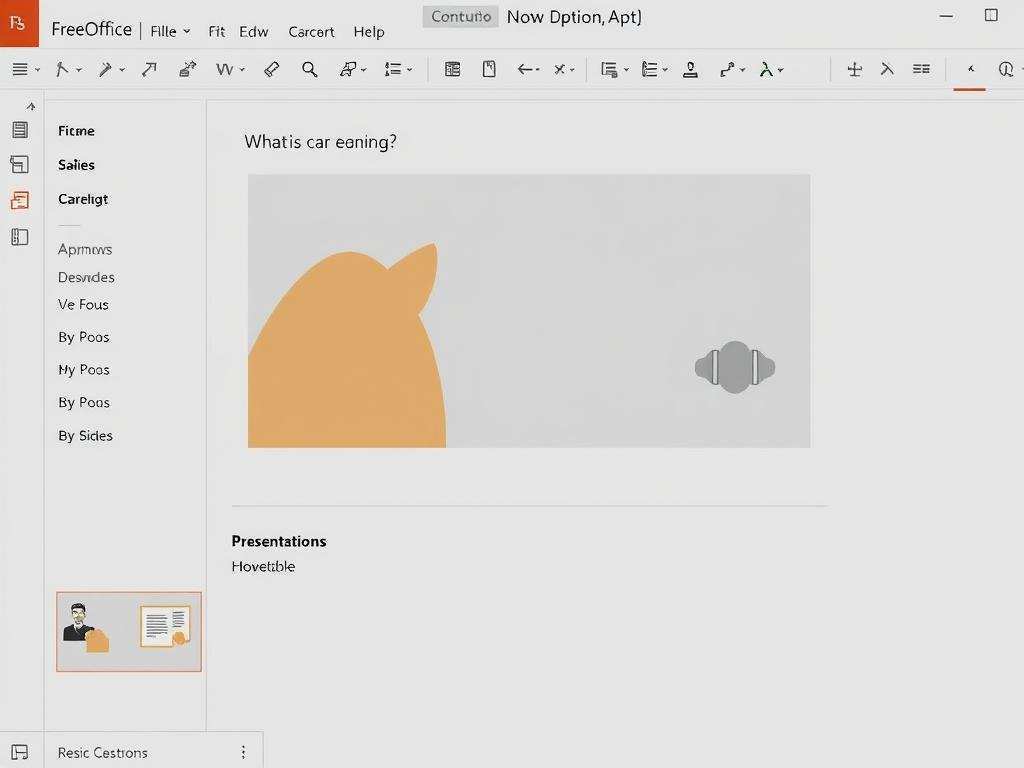
Task: Open the zoom magnifier tool
Action: pyautogui.click(x=310, y=69)
